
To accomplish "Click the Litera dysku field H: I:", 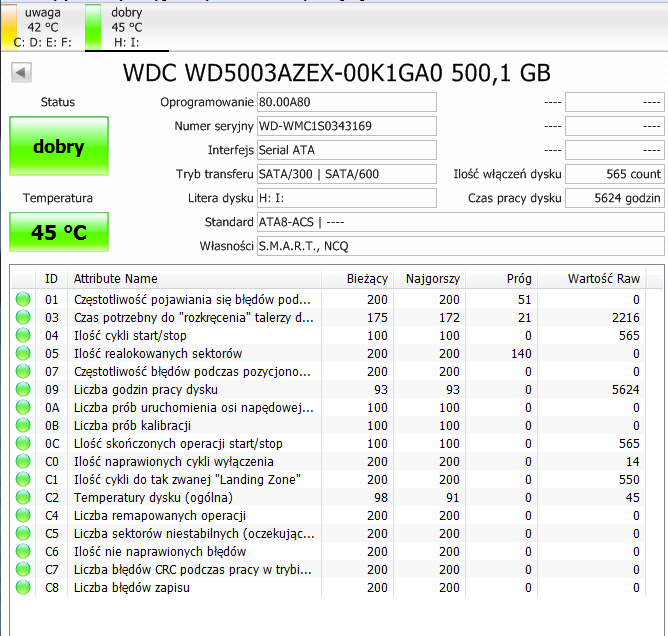I will coord(347,198).
